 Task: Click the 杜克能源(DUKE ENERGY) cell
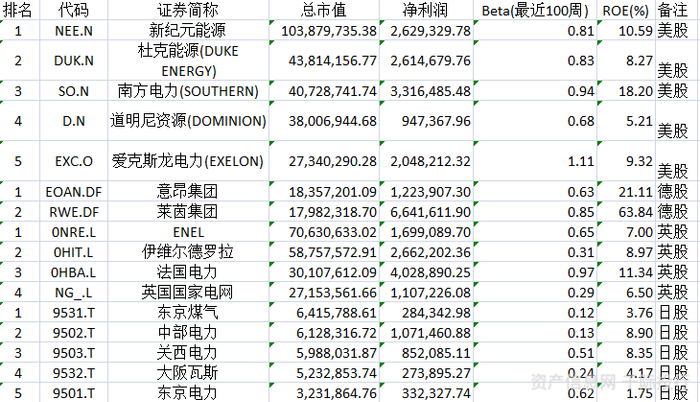click(188, 60)
